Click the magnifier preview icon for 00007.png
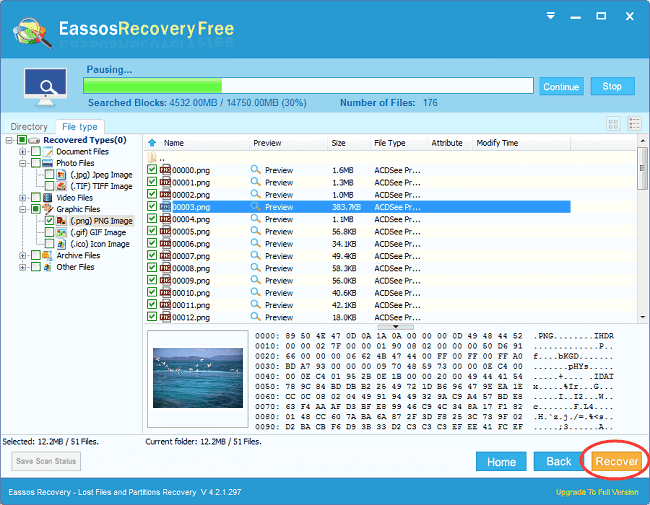 coord(256,255)
